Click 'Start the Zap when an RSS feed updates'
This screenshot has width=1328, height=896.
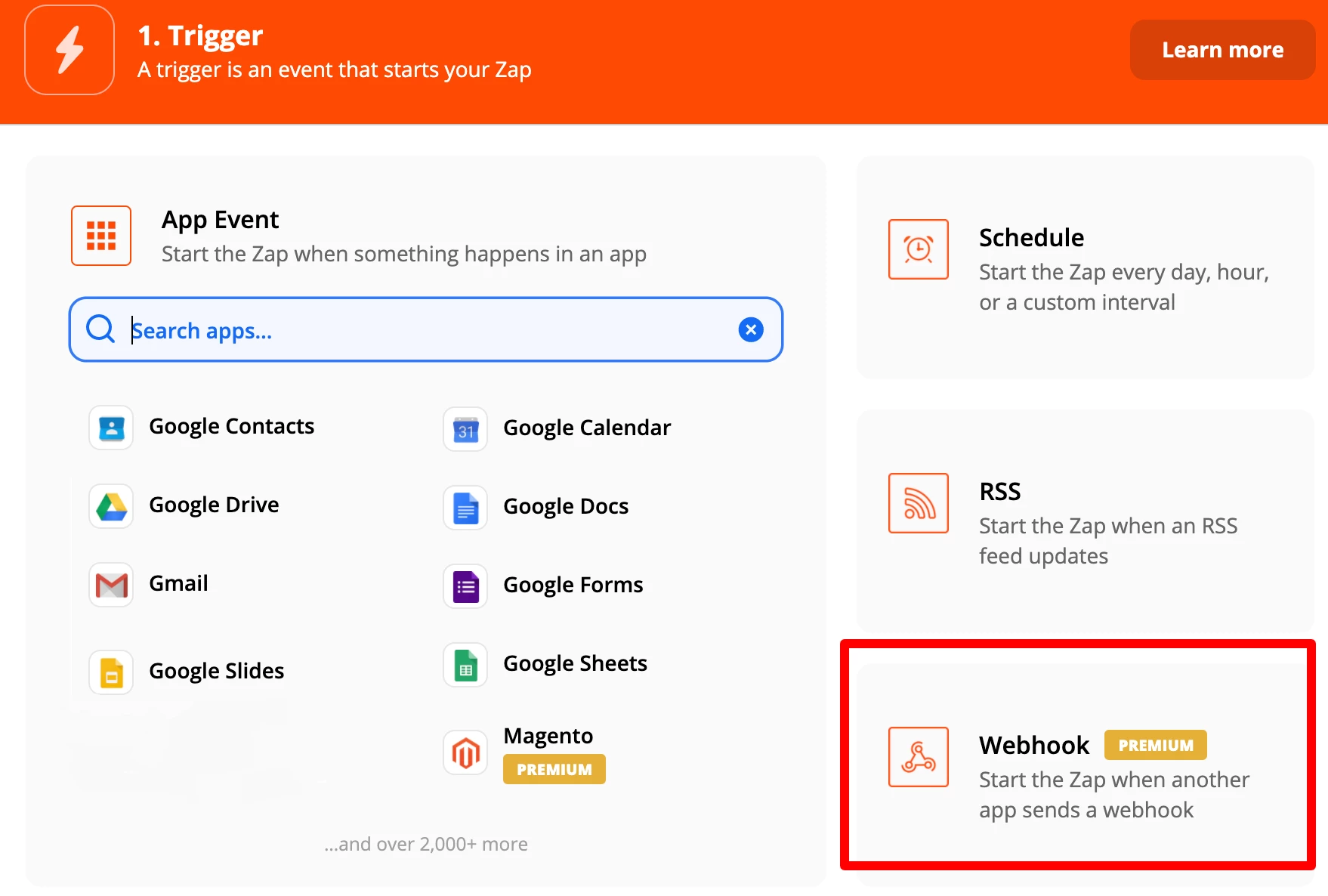click(x=1108, y=541)
